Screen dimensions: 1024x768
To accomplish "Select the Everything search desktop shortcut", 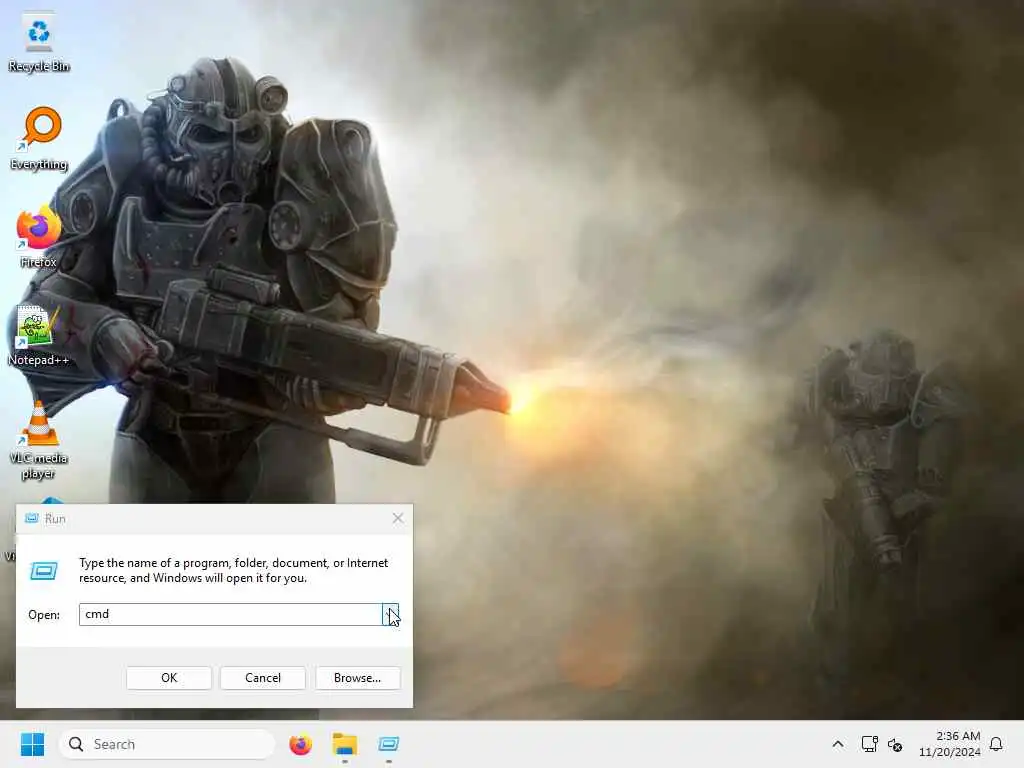I will tap(39, 138).
